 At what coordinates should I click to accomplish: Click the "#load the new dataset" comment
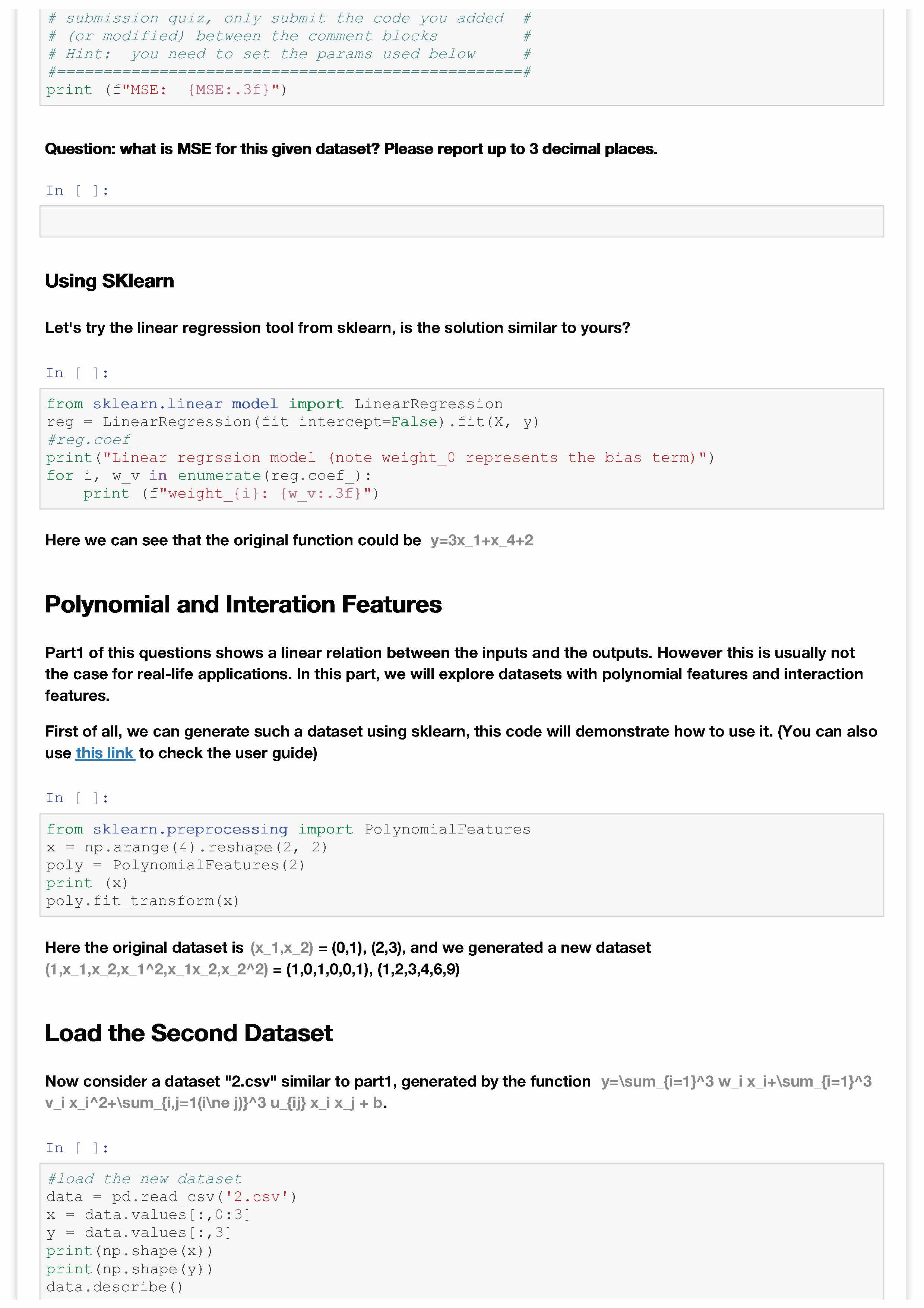pyautogui.click(x=144, y=1179)
